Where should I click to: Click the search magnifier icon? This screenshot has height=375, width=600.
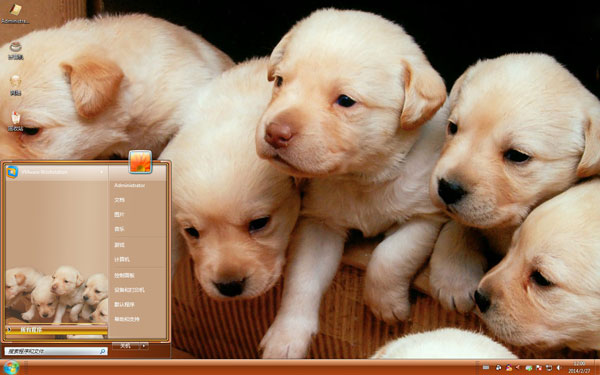click(103, 351)
